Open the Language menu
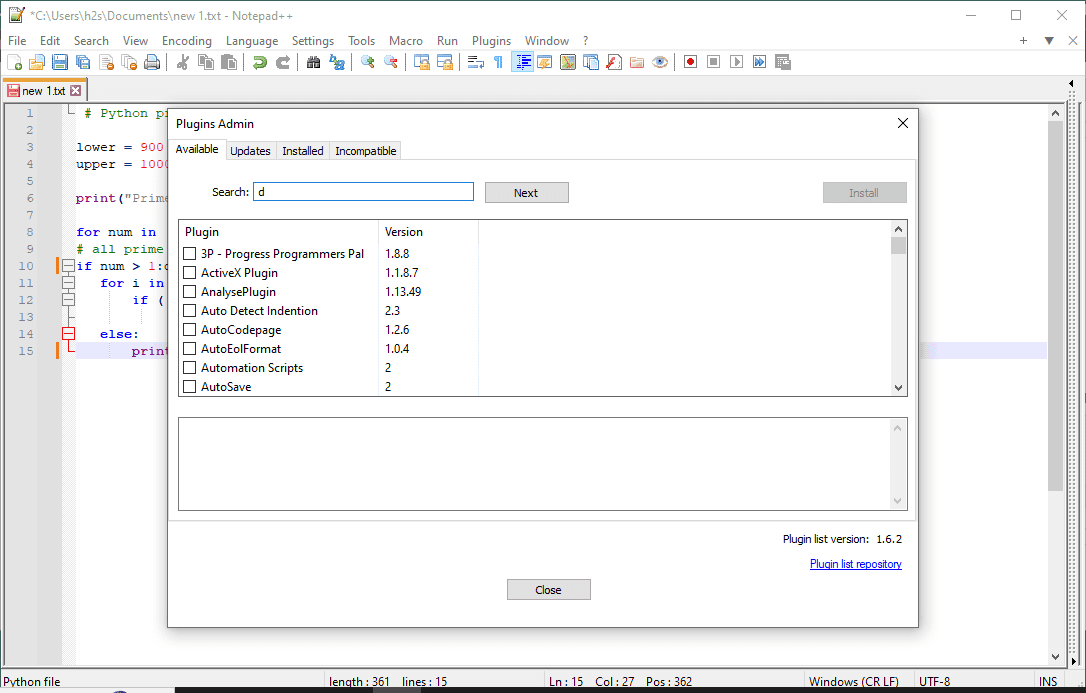This screenshot has width=1086, height=693. click(251, 41)
